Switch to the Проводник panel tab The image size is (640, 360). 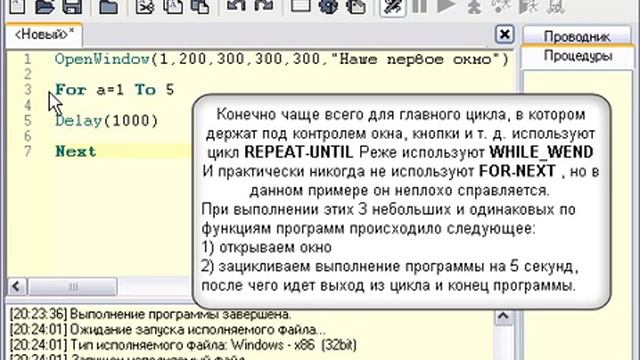point(577,36)
